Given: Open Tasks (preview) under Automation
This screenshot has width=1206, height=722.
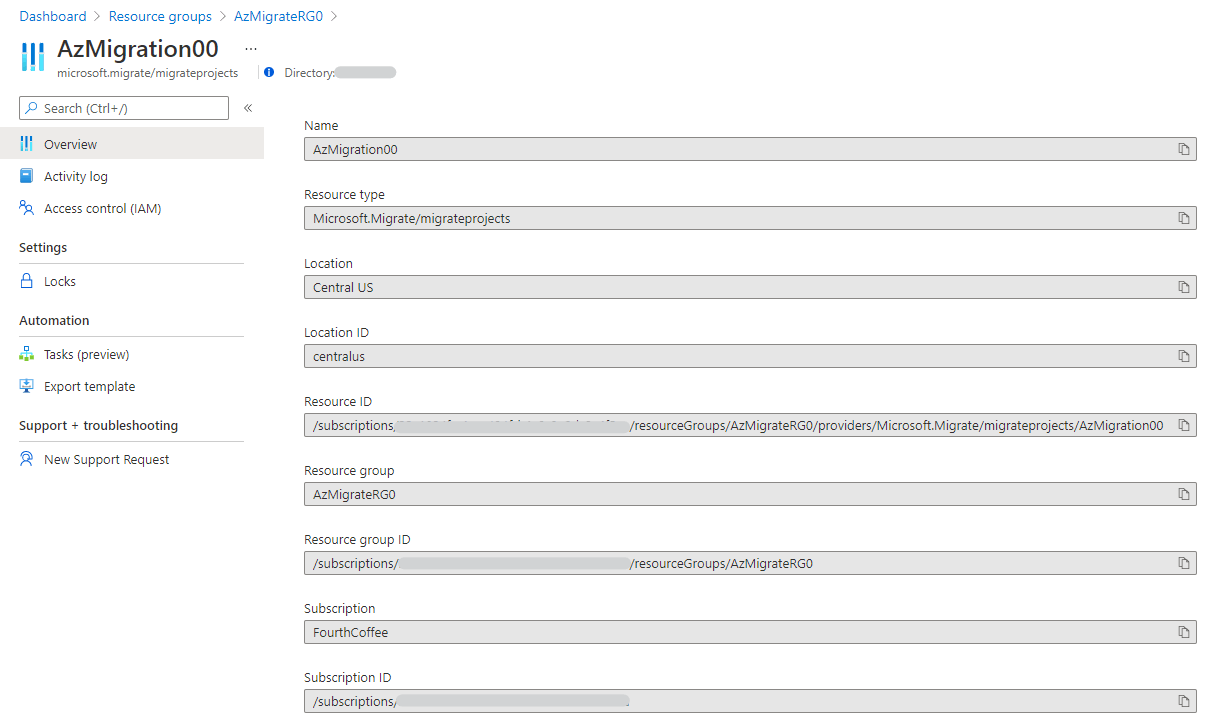Looking at the screenshot, I should [x=86, y=355].
